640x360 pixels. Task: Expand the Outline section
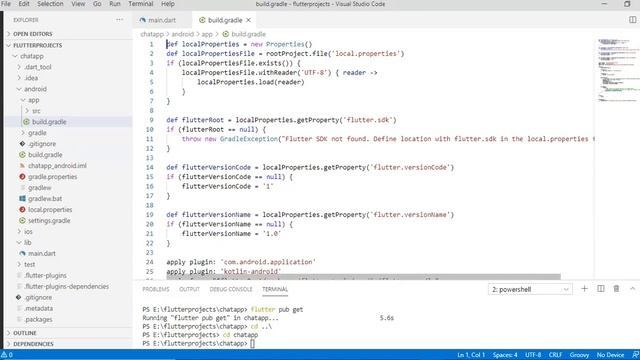pos(24,333)
